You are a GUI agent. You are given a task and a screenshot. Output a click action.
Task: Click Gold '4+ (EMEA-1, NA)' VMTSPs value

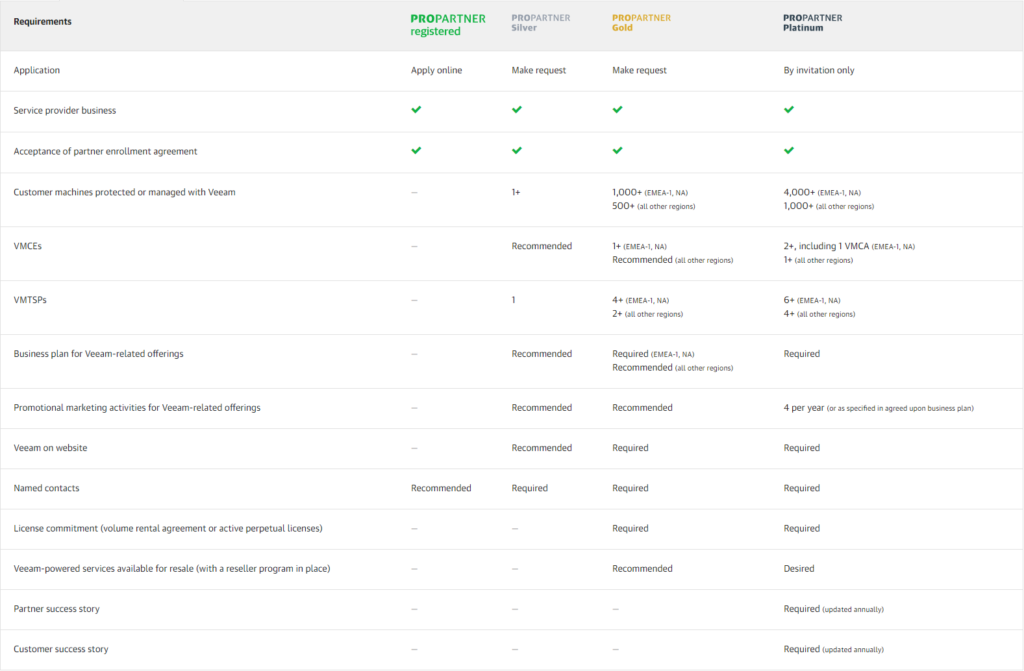pyautogui.click(x=641, y=300)
